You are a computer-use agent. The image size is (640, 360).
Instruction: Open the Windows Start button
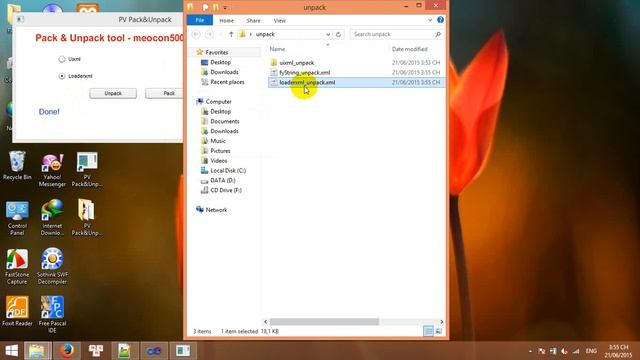click(11, 351)
